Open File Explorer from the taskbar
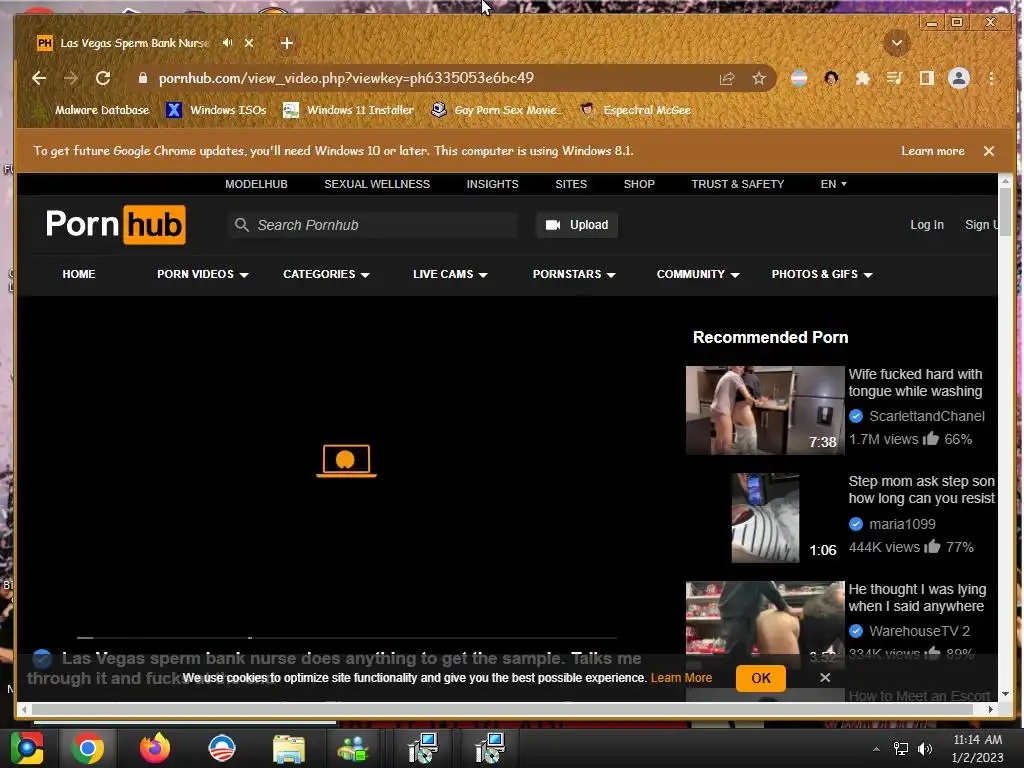Image resolution: width=1024 pixels, height=768 pixels. click(289, 748)
